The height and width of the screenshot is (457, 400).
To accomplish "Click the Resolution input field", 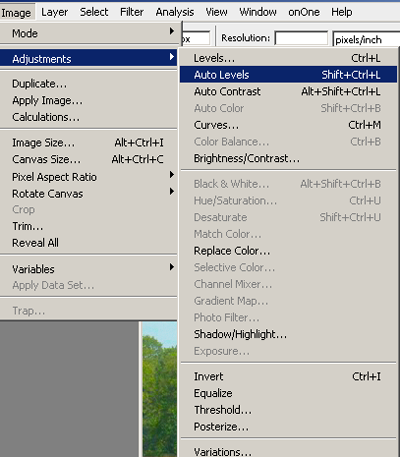I will (301, 38).
